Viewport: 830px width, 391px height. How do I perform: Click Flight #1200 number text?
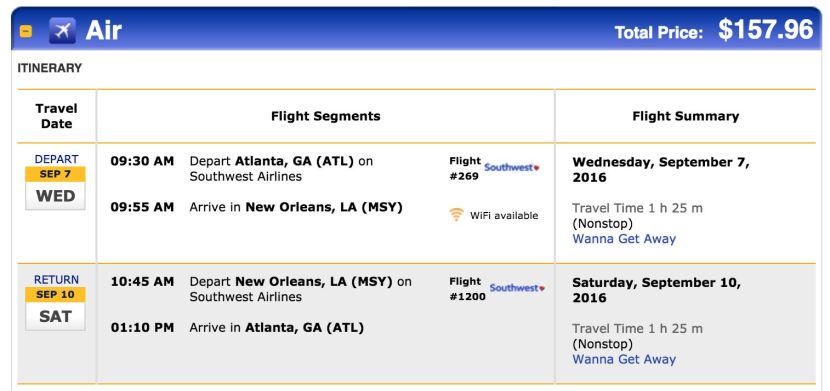point(467,289)
